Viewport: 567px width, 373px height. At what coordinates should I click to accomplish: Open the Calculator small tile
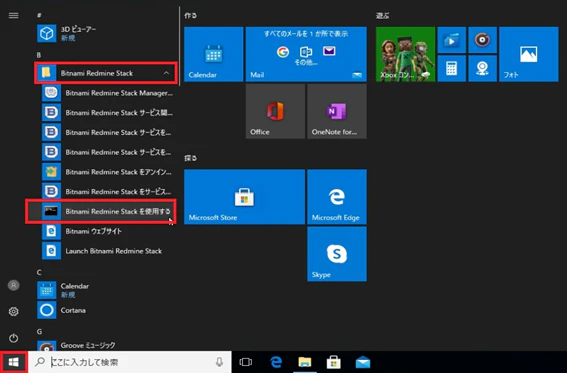pyautogui.click(x=452, y=68)
